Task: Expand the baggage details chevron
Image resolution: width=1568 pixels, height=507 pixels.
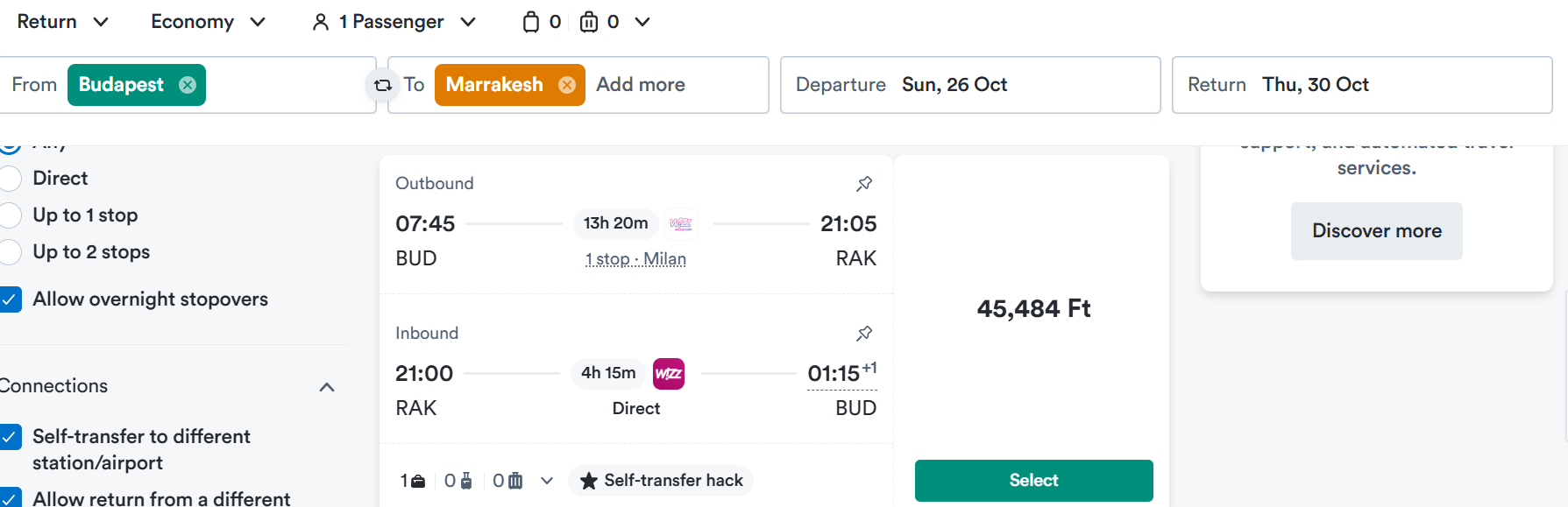Action: point(547,481)
